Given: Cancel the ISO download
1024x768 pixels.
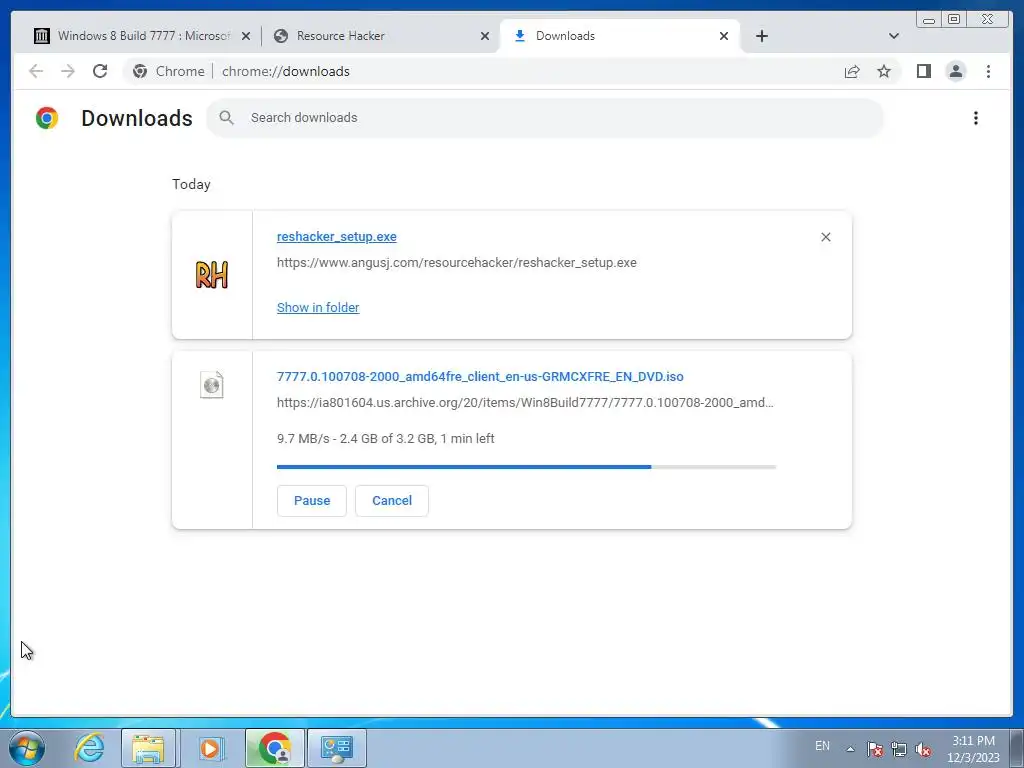Looking at the screenshot, I should pyautogui.click(x=392, y=501).
